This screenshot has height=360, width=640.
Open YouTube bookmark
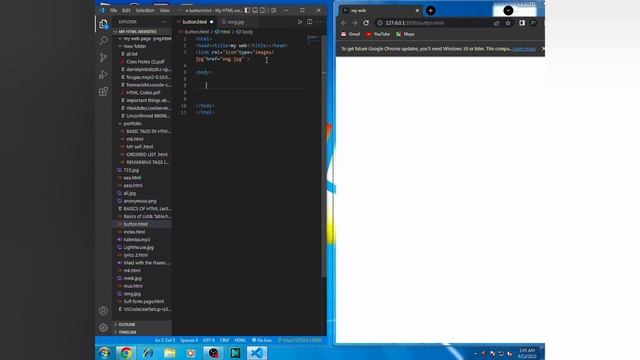[x=378, y=34]
